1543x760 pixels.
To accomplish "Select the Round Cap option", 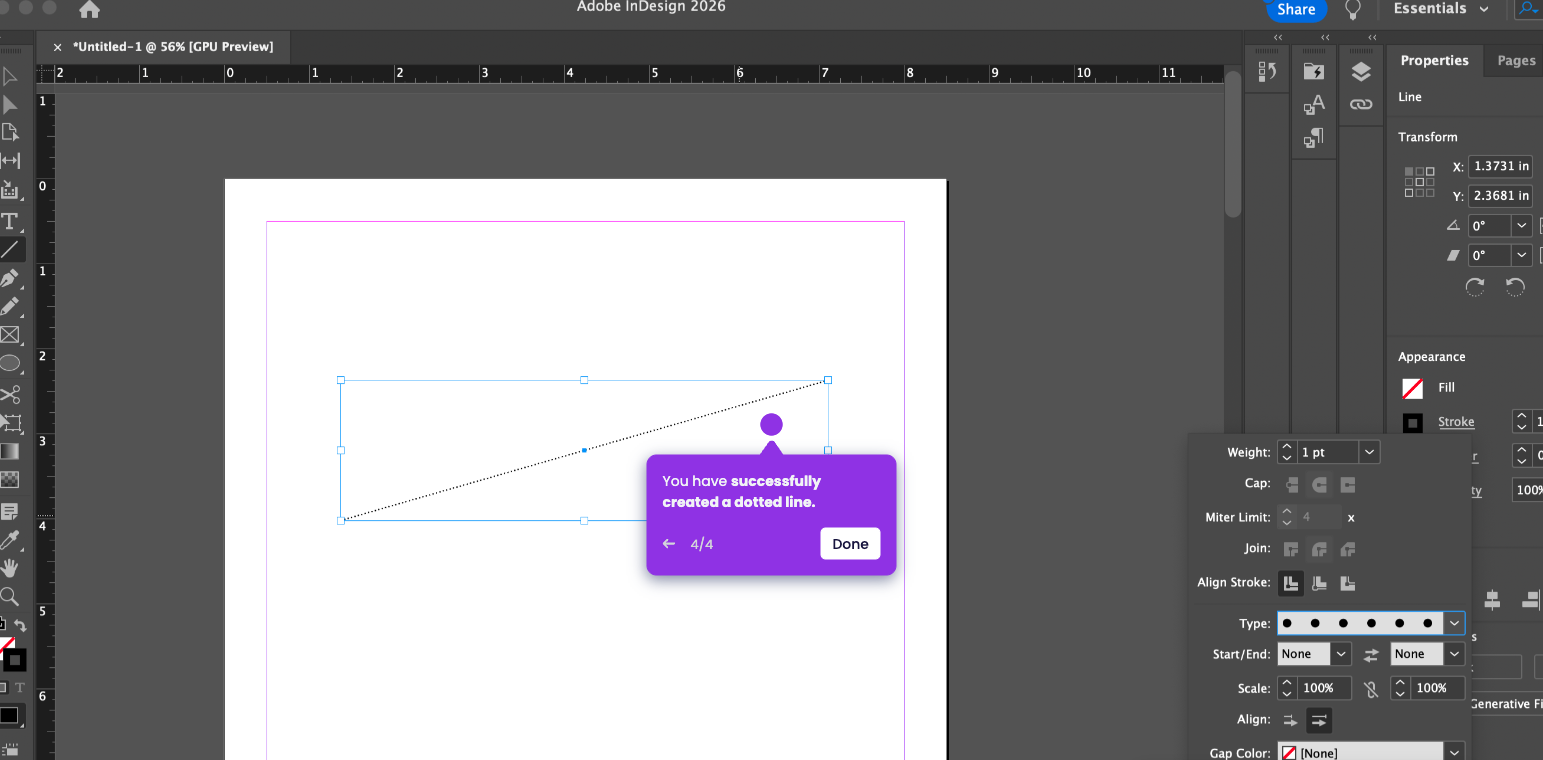I will pyautogui.click(x=1320, y=485).
